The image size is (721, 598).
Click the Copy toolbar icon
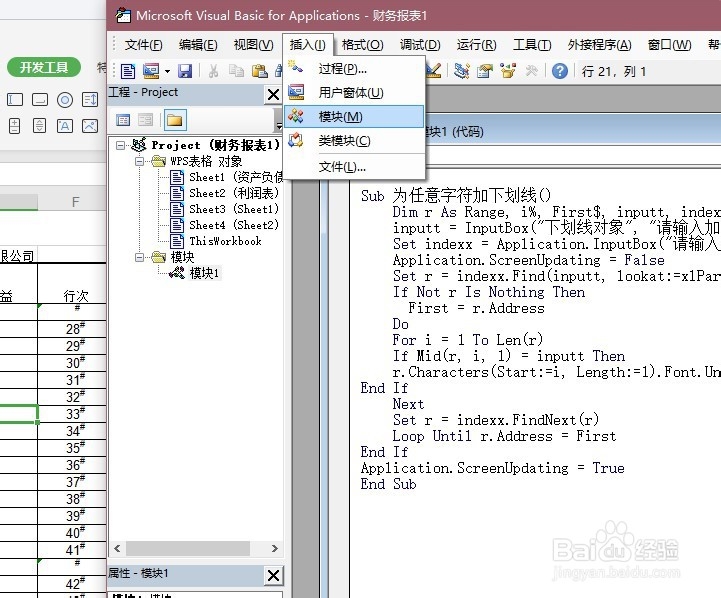tap(236, 71)
